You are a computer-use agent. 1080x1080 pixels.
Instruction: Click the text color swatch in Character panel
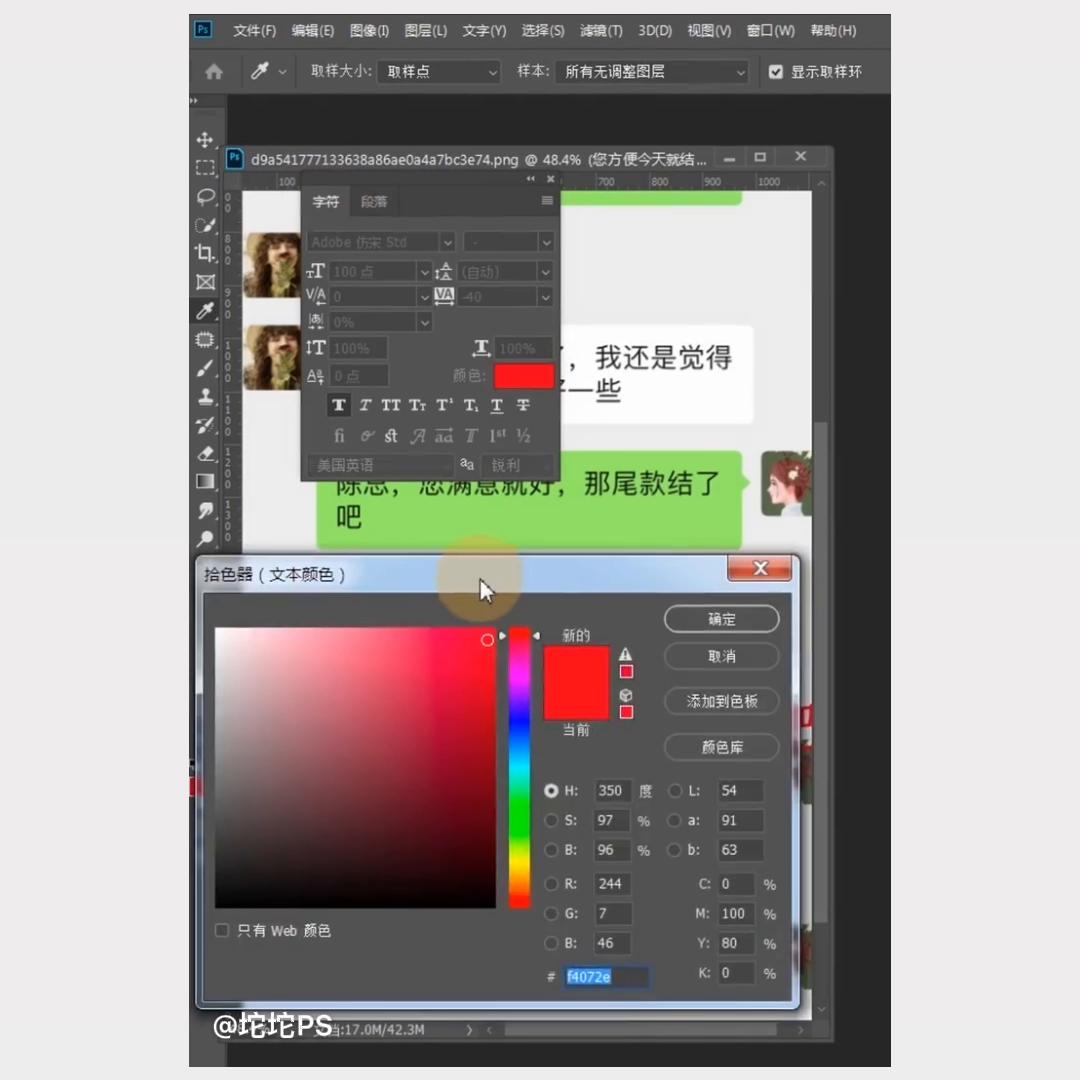click(x=523, y=375)
